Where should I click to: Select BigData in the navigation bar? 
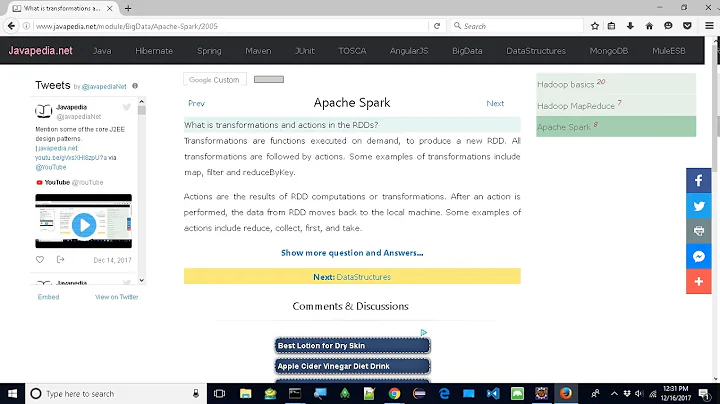point(467,51)
